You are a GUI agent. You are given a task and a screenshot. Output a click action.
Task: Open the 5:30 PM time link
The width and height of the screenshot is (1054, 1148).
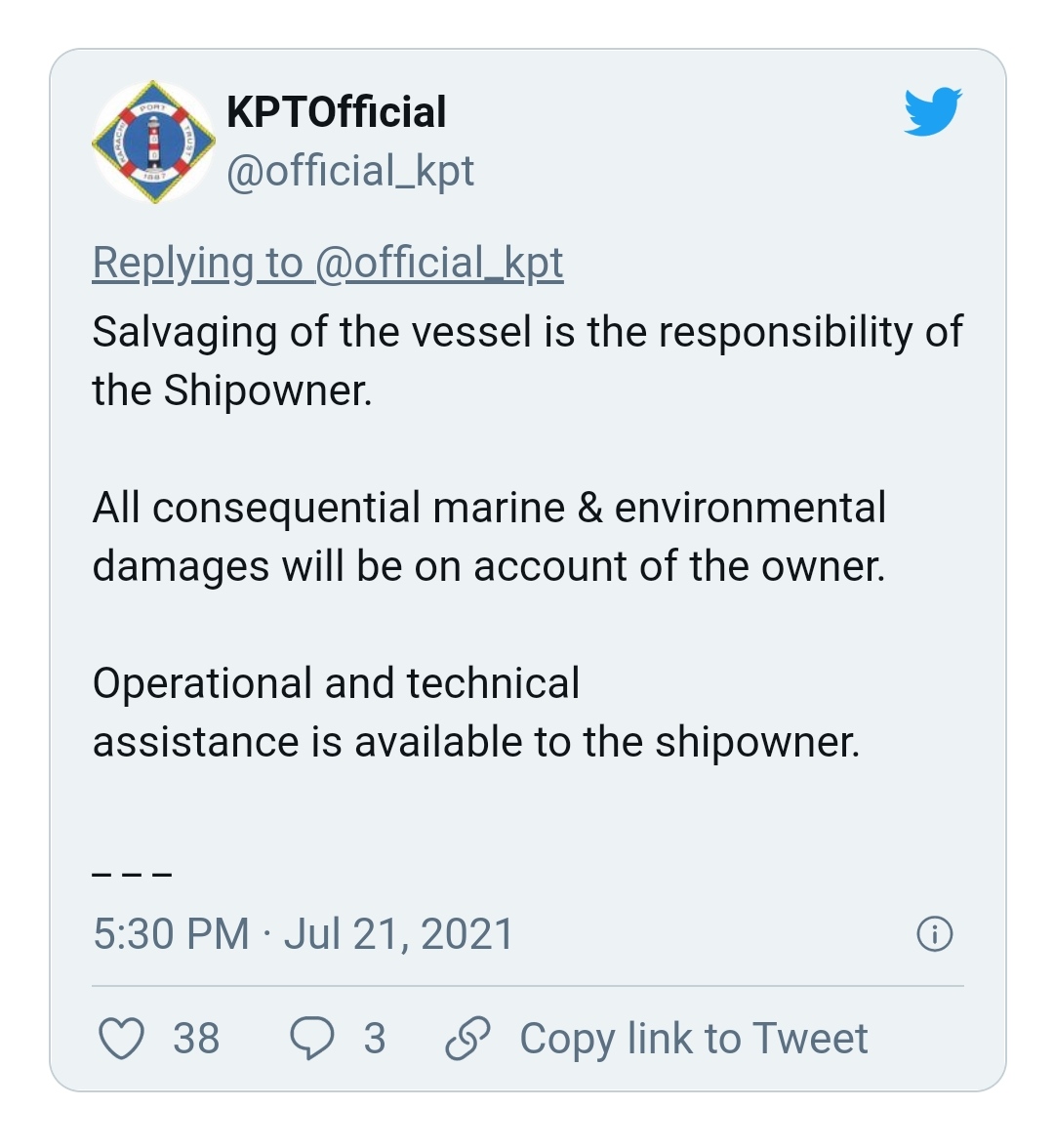[172, 933]
